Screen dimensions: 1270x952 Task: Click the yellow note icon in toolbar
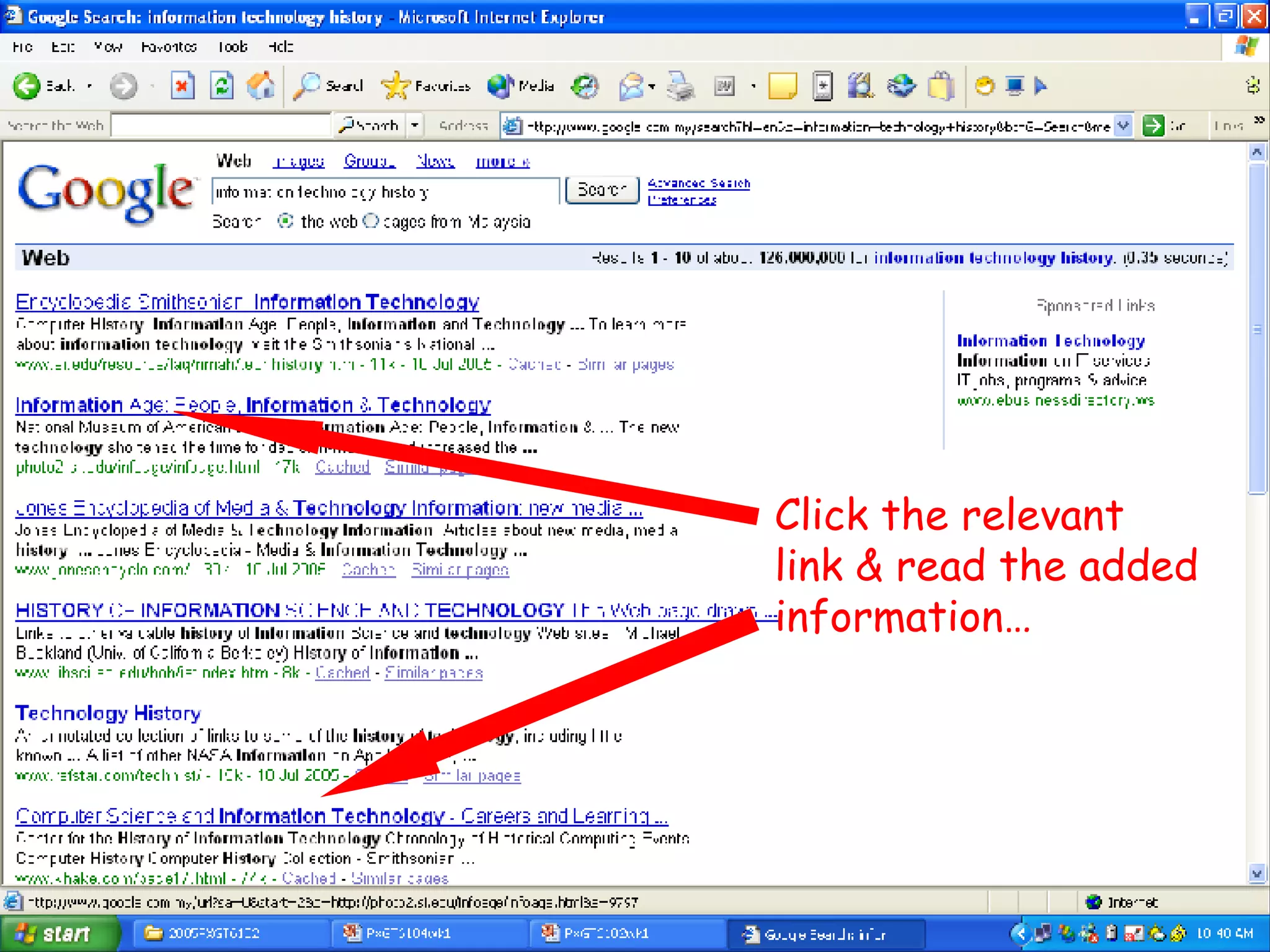tap(782, 86)
